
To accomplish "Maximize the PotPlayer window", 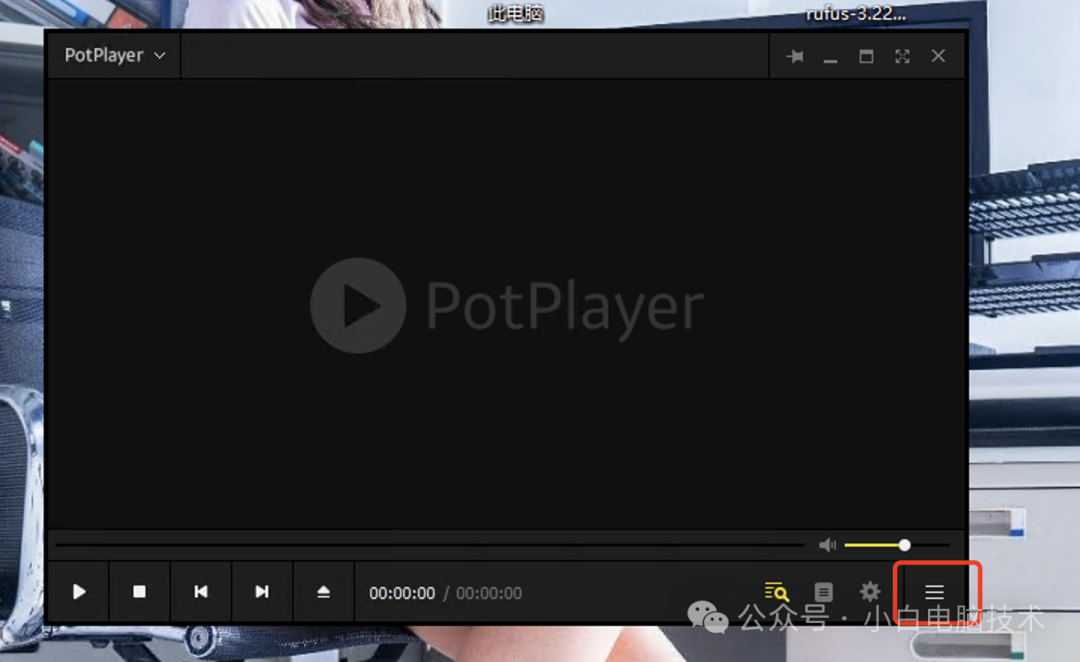I will coord(866,56).
